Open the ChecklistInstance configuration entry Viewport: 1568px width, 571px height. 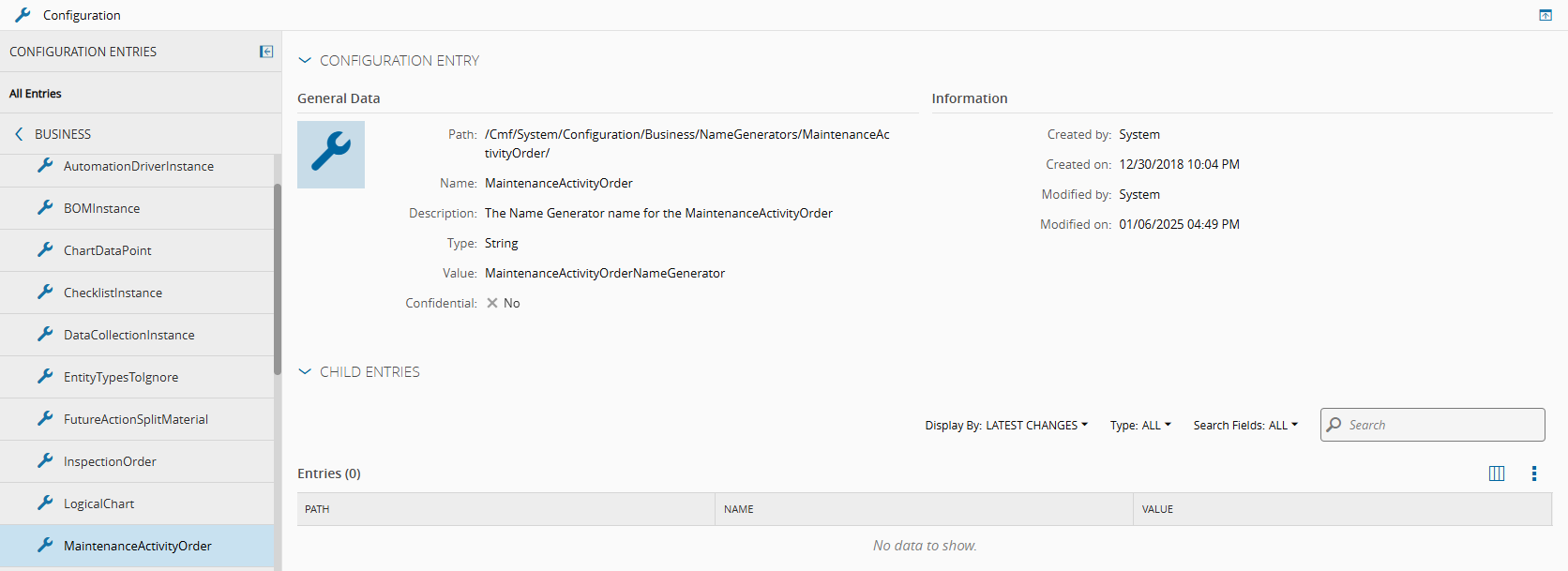113,293
